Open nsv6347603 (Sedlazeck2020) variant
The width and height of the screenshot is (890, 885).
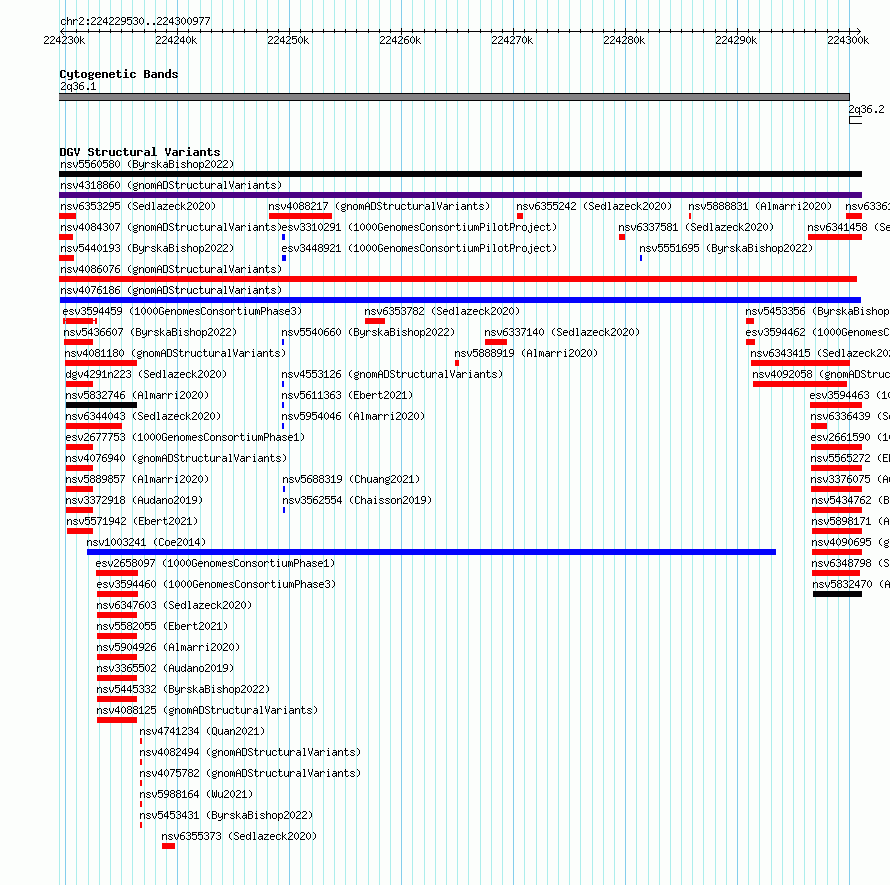tap(174, 605)
